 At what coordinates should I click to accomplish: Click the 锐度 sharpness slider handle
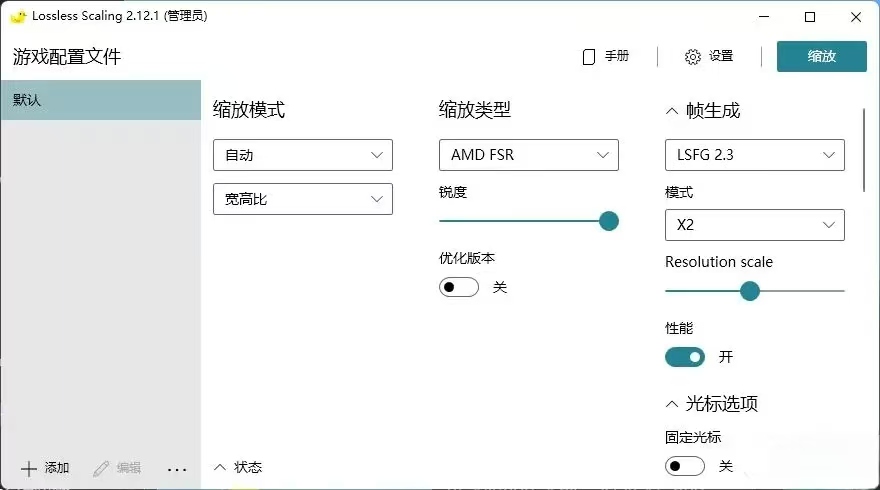coord(608,221)
